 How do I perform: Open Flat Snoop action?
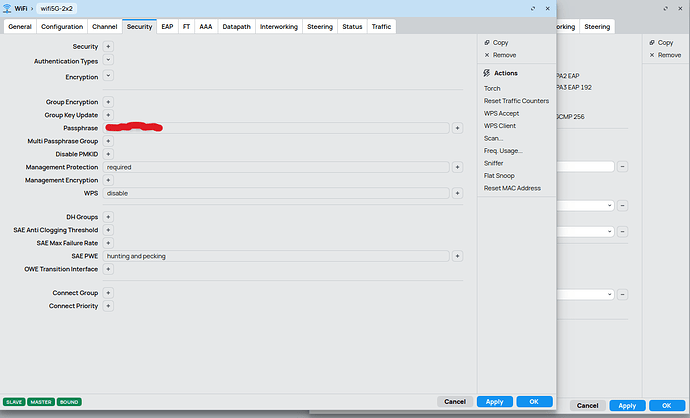pyautogui.click(x=499, y=176)
